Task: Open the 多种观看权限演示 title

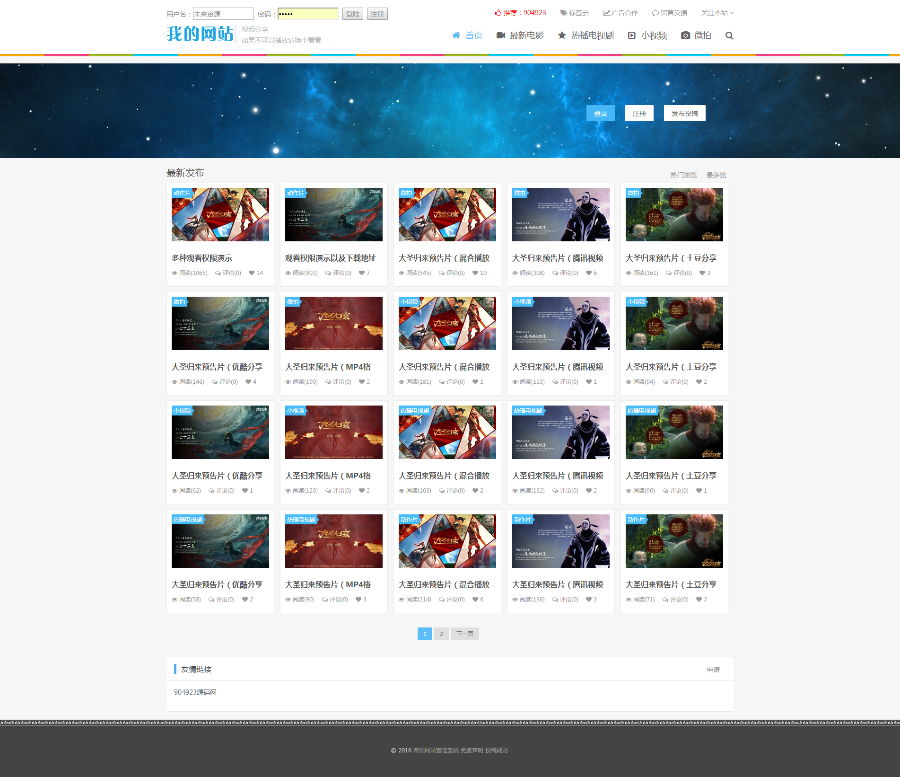Action: [202, 258]
